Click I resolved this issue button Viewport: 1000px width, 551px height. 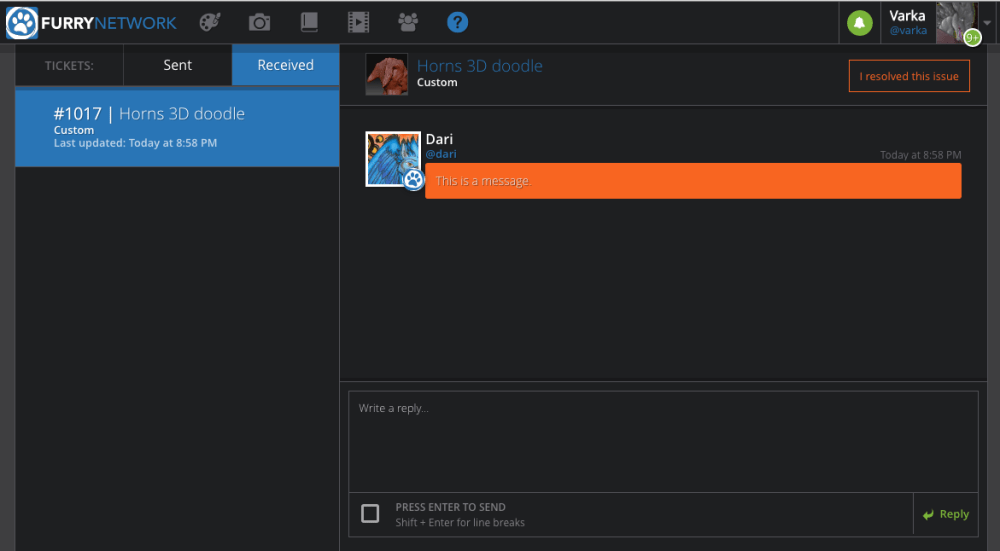pos(909,76)
